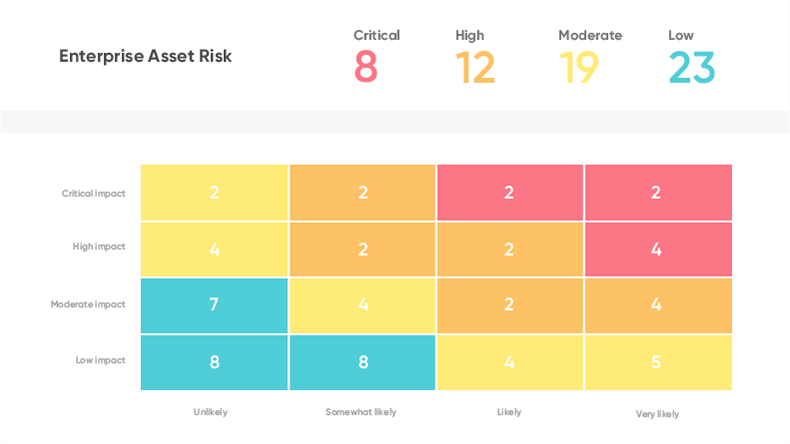
Task: Click the Critical impact, Likely red cell
Action: point(509,193)
